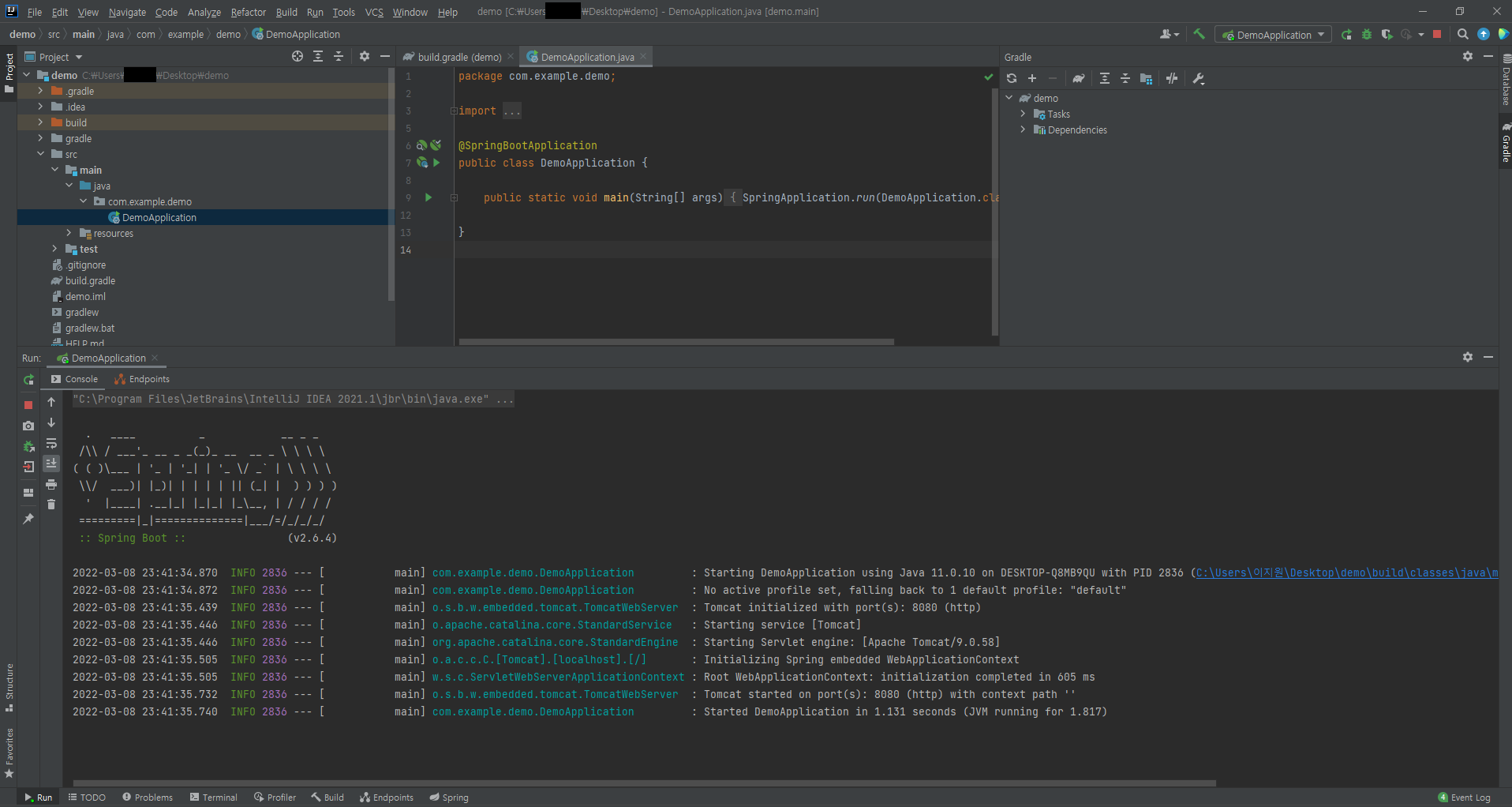Reload all Gradle projects
1512x807 pixels.
pos(1012,78)
